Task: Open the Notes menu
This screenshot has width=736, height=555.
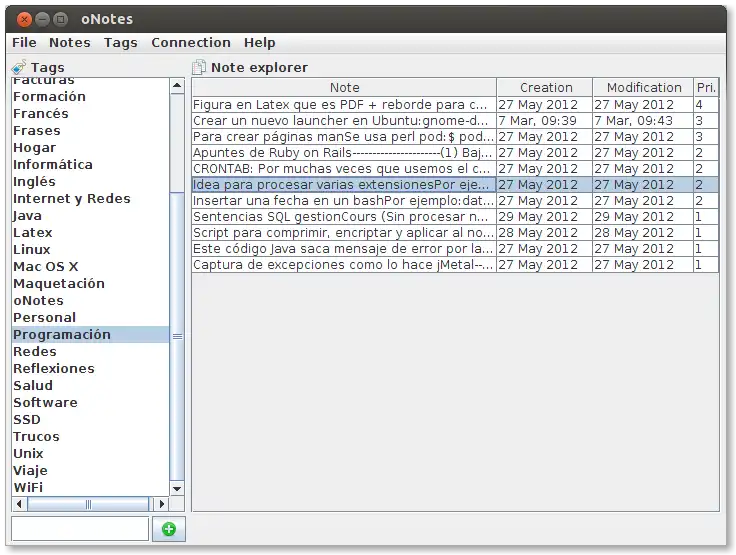Action: point(69,43)
